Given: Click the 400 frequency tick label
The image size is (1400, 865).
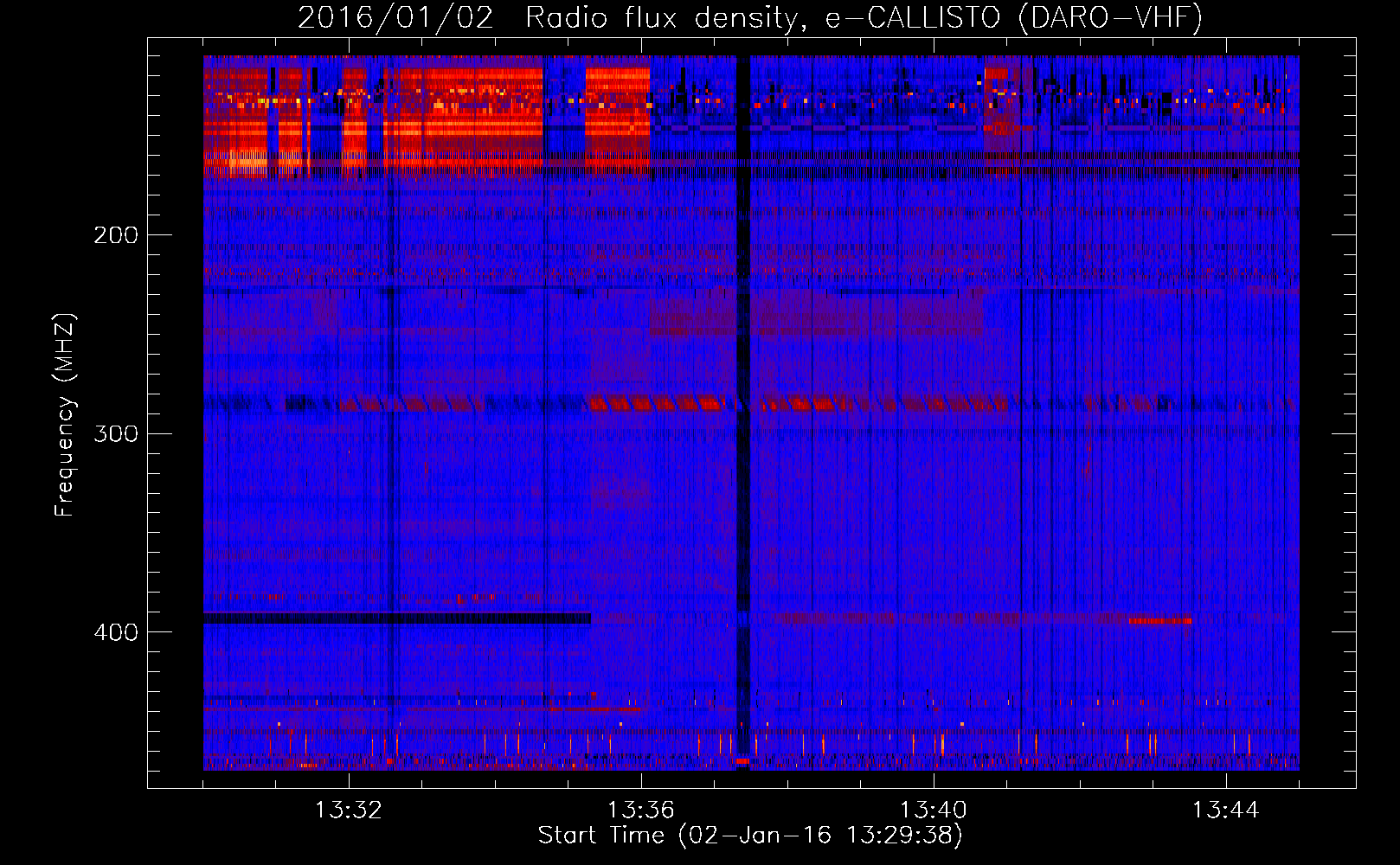Looking at the screenshot, I should pyautogui.click(x=116, y=632).
